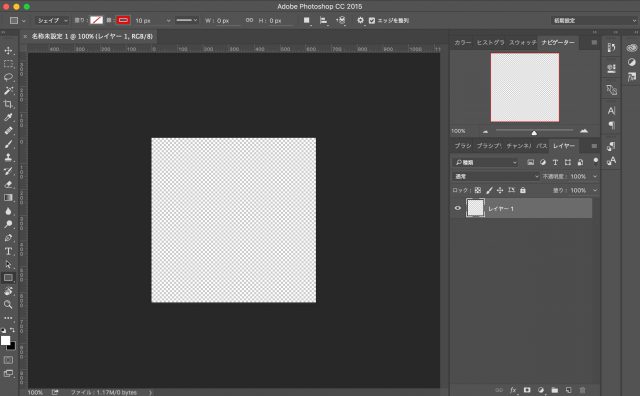Select the Rectangle shape tool

tap(8, 278)
